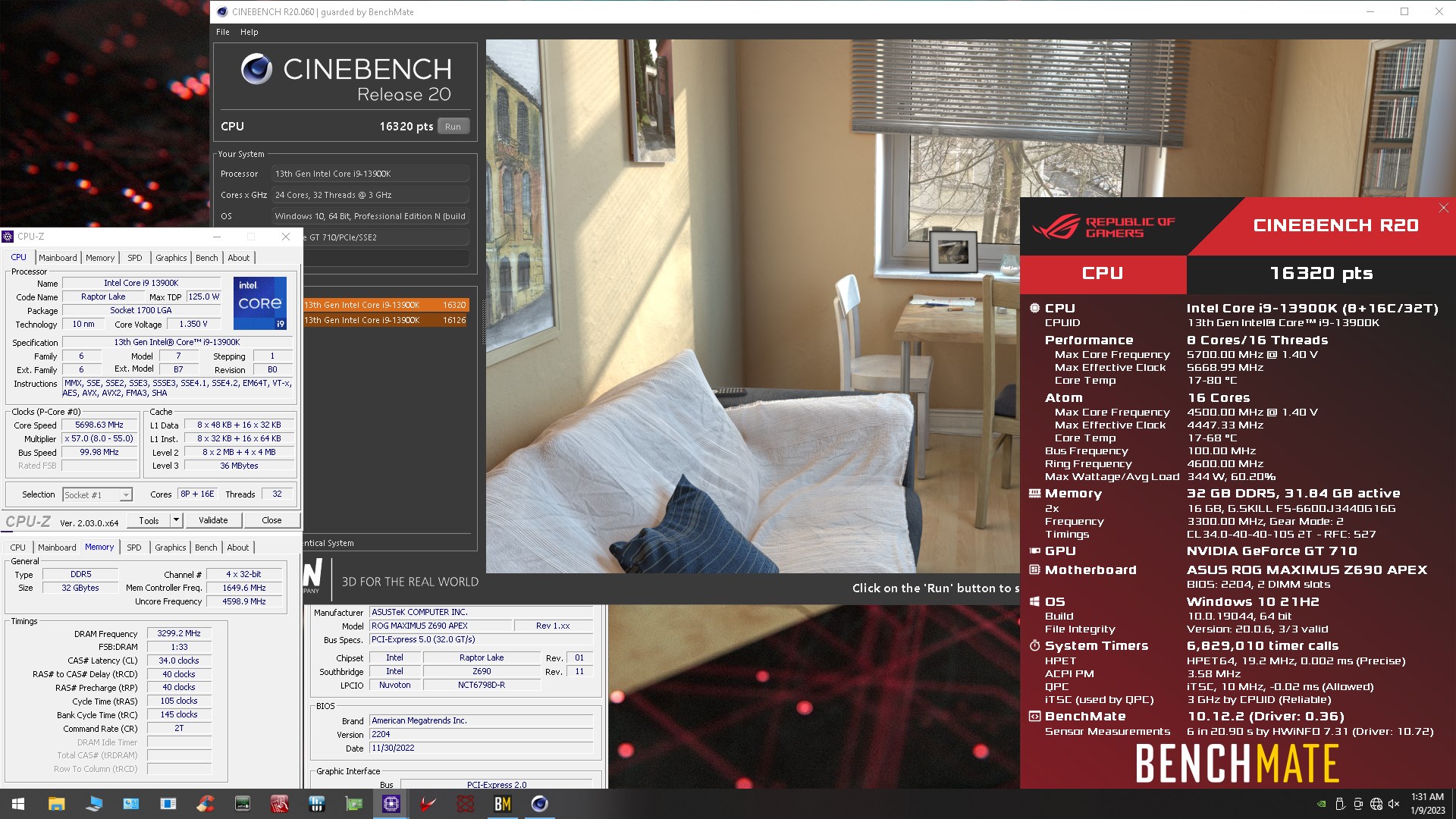Select the Memory tab in top CPU-Z window

tap(100, 258)
